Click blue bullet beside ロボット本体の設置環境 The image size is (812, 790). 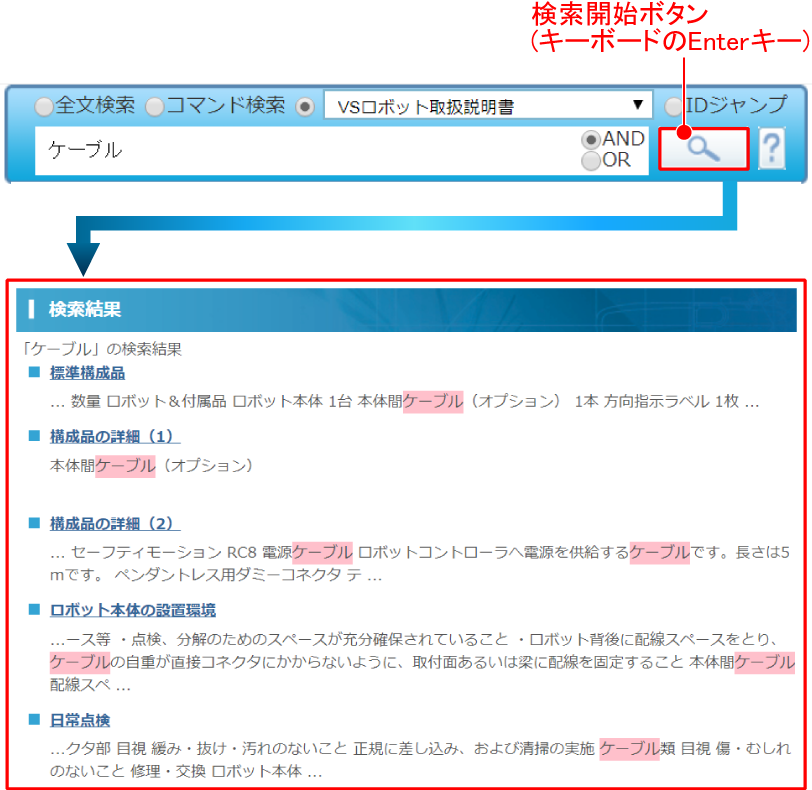pos(34,609)
